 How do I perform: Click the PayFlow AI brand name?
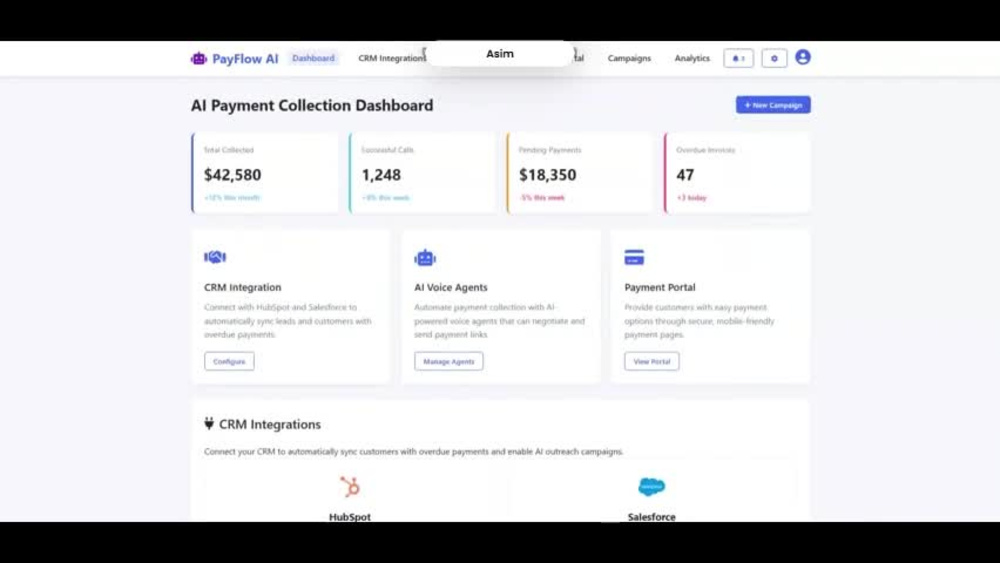pyautogui.click(x=245, y=59)
